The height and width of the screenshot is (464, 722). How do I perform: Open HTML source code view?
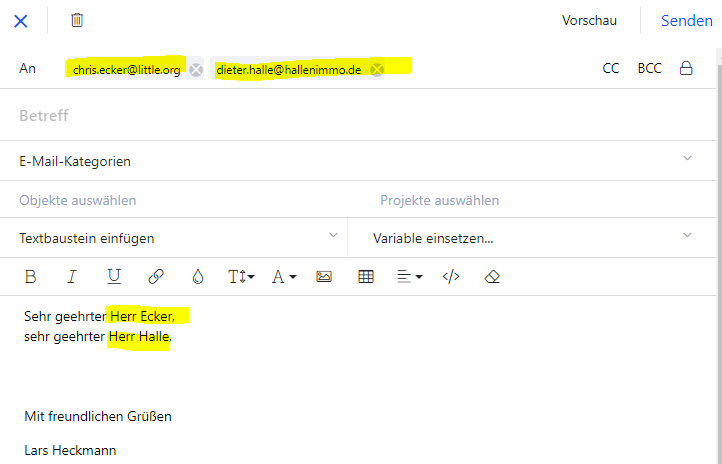click(451, 277)
